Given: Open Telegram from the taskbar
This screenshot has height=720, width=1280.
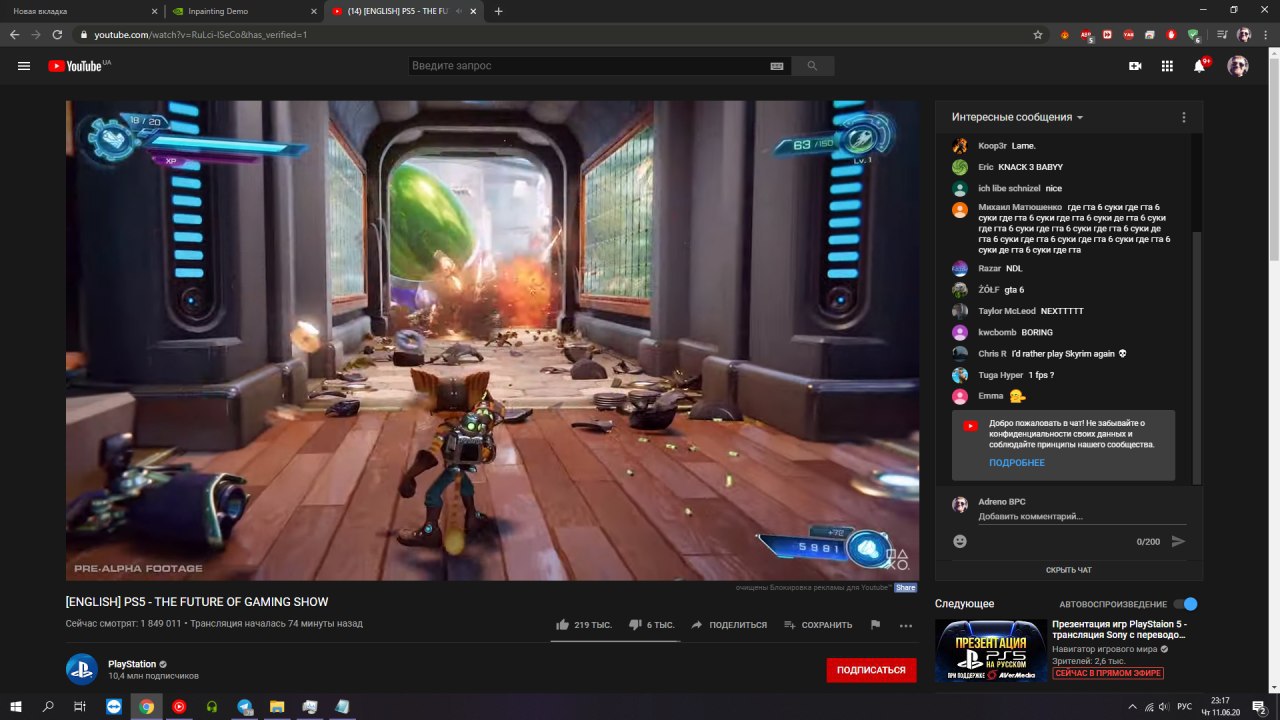Looking at the screenshot, I should coord(244,706).
